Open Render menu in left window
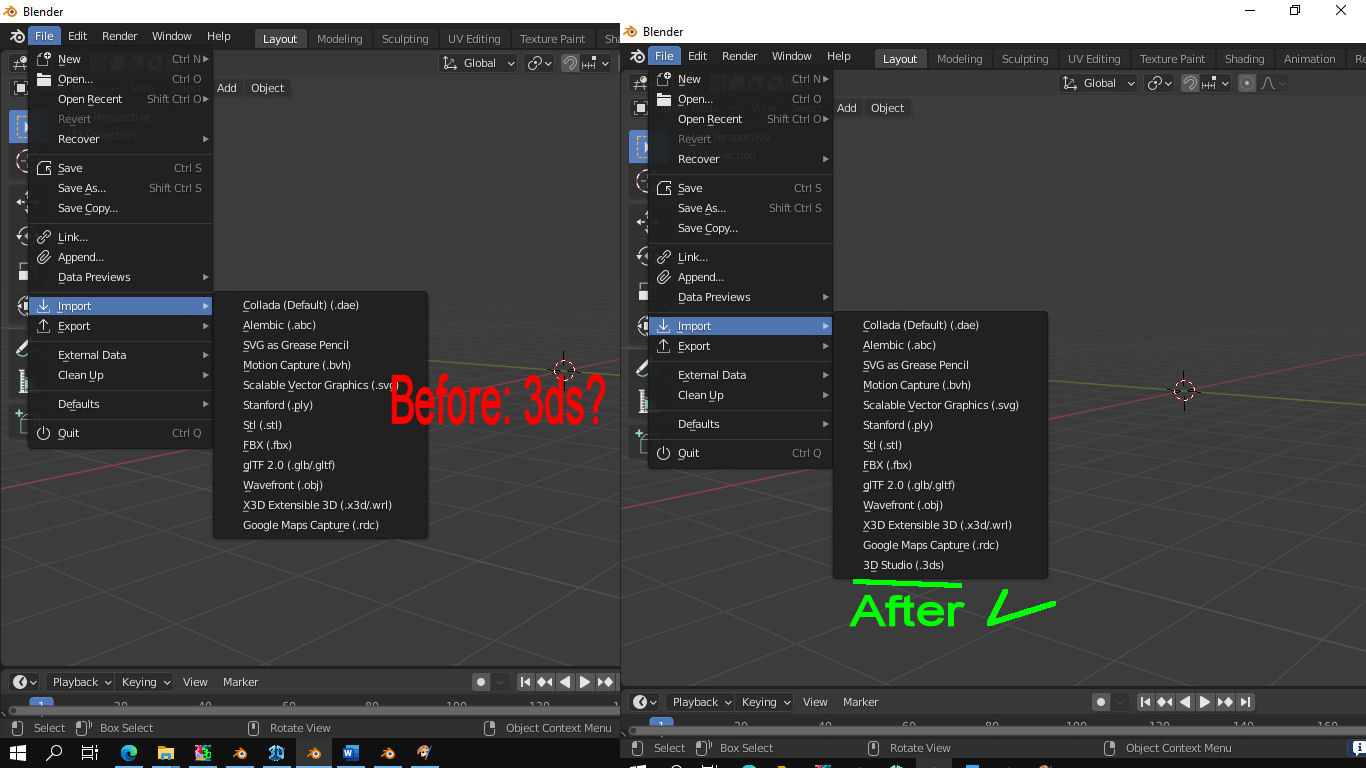 [119, 36]
